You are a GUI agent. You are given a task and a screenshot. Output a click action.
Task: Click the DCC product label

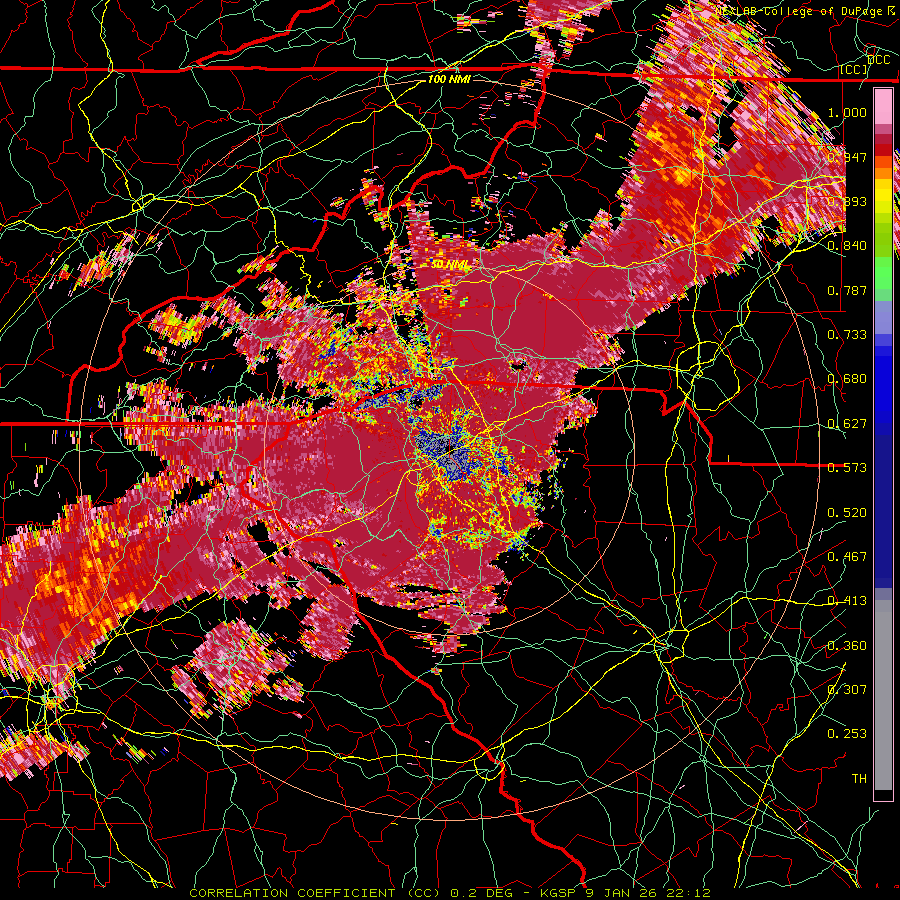pos(879,60)
